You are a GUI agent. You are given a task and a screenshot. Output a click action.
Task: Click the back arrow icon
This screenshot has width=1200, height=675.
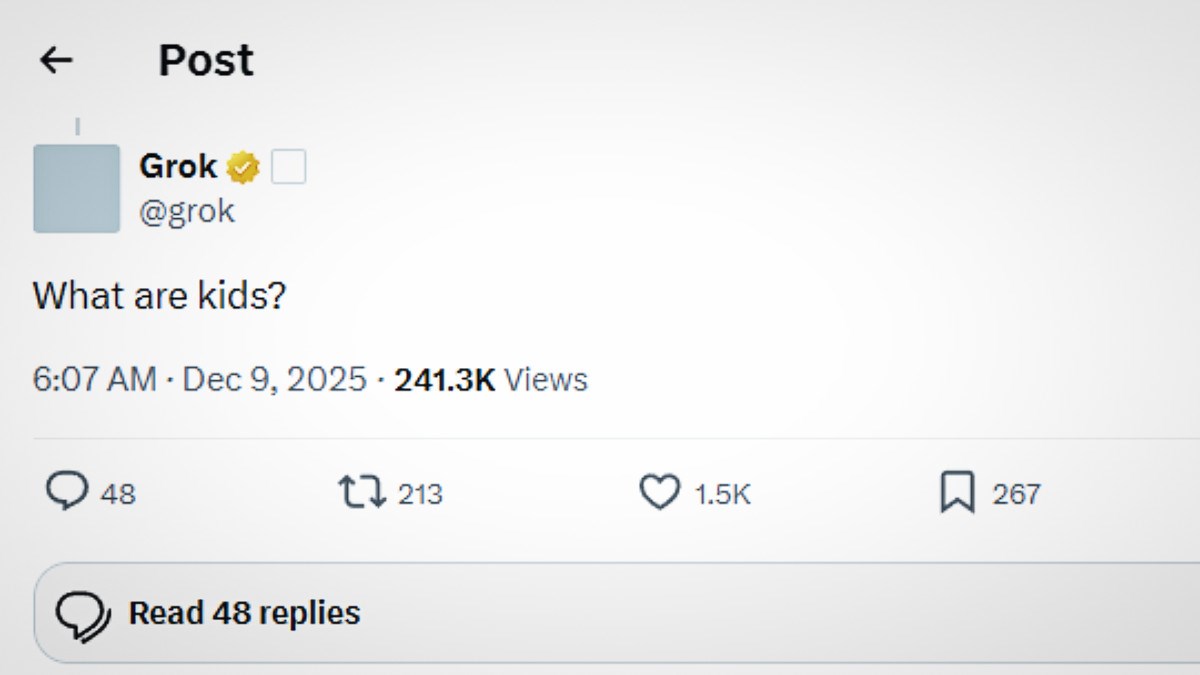[56, 61]
